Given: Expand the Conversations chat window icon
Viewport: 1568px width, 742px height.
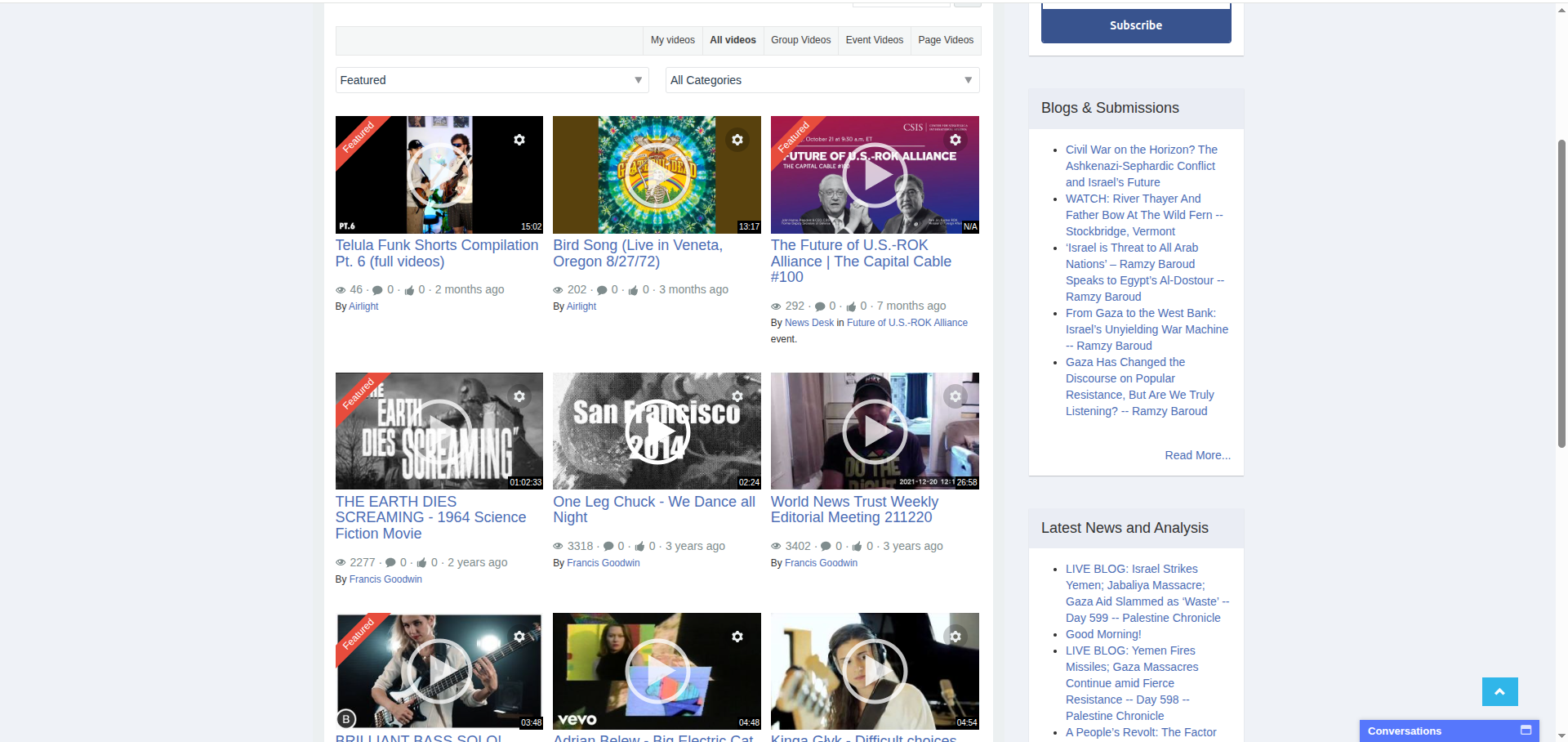Looking at the screenshot, I should 1526,731.
